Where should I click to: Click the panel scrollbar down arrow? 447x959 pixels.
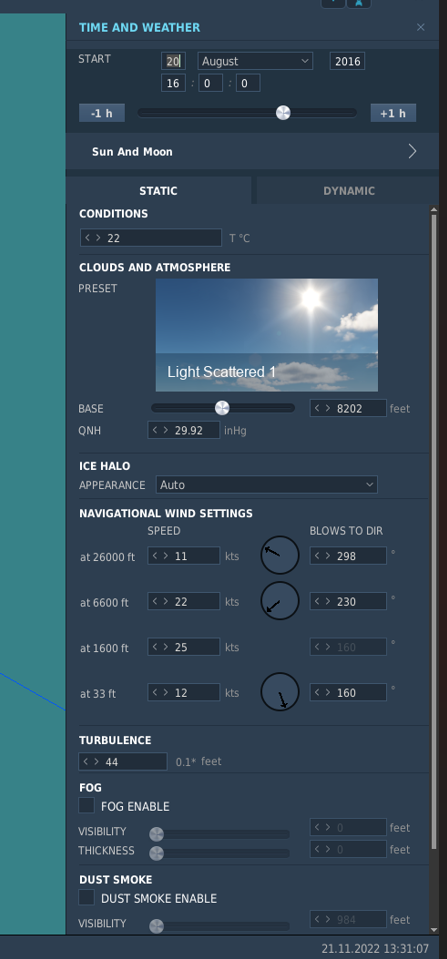pos(434,930)
